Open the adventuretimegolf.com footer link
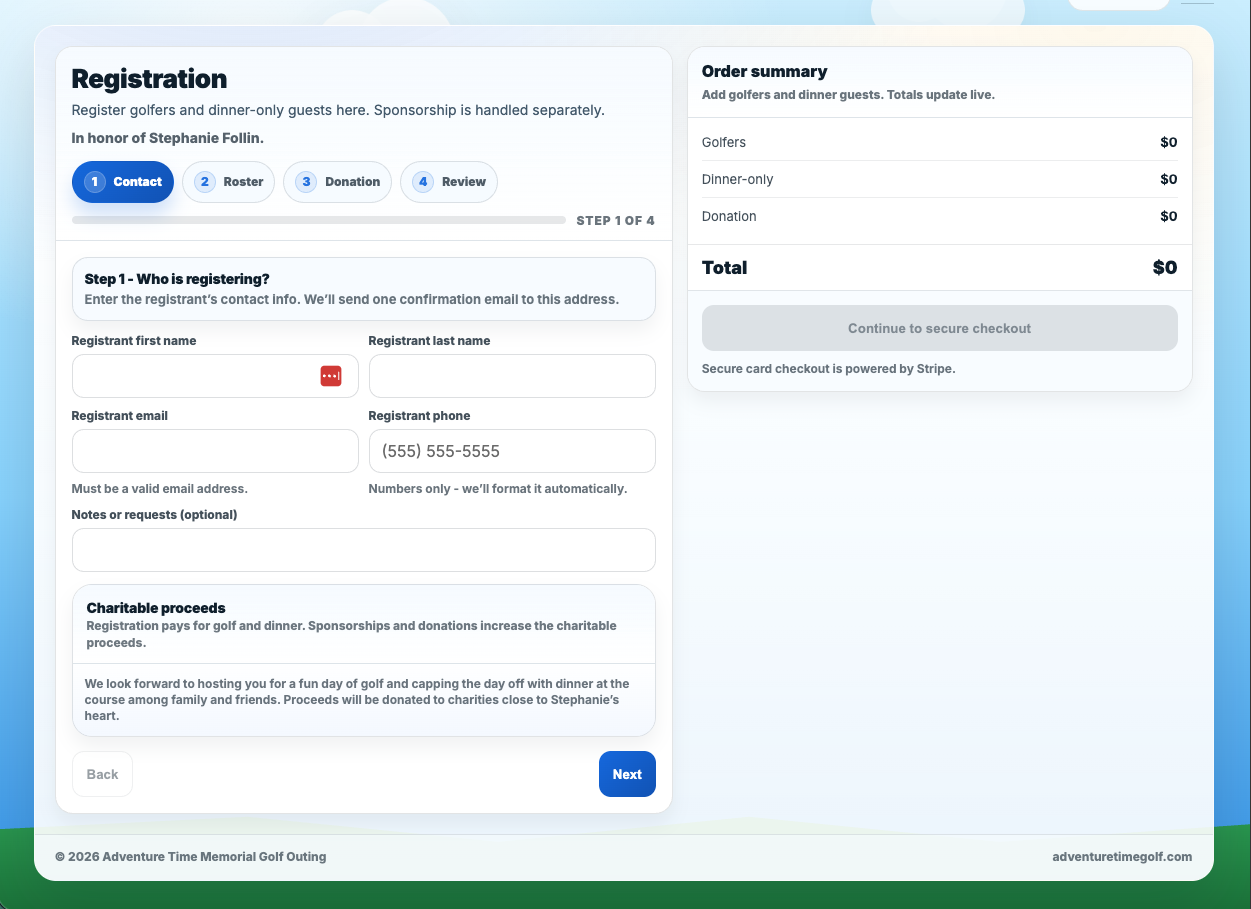The height and width of the screenshot is (909, 1251). point(1121,856)
